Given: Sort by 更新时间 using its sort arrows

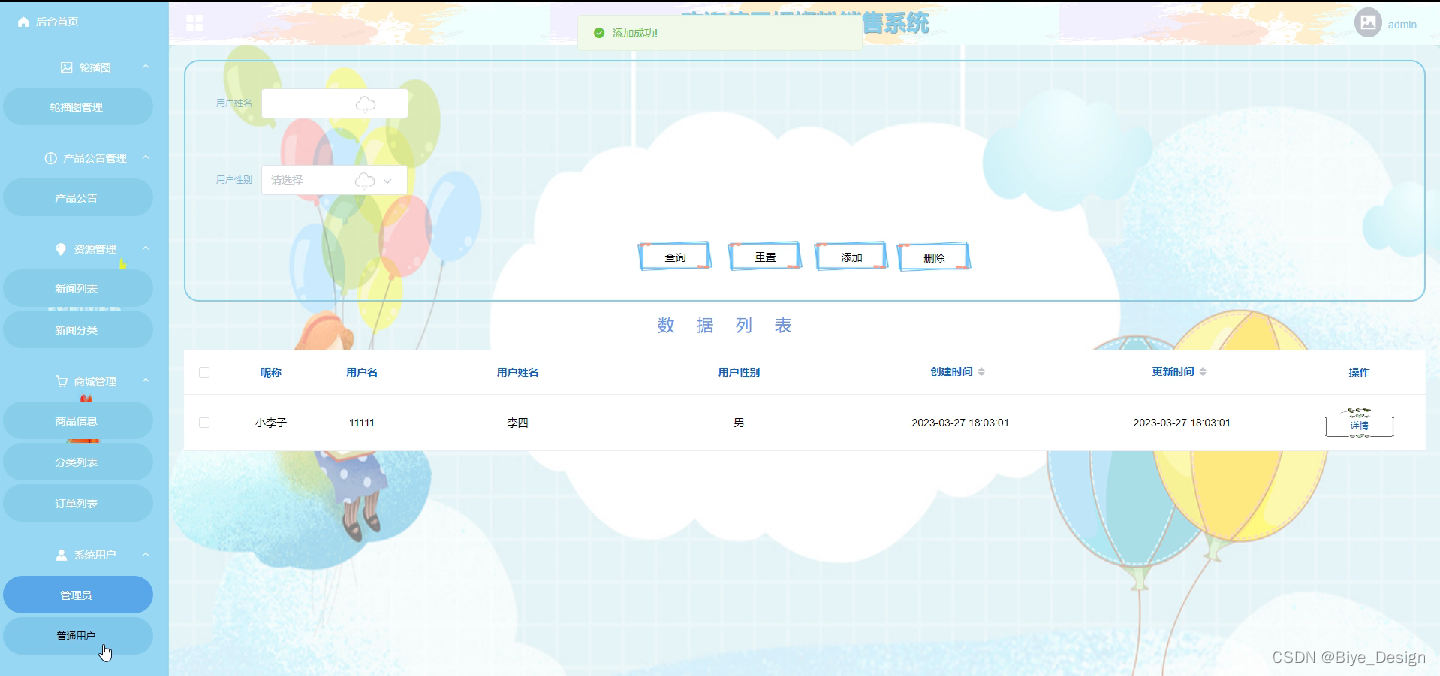Looking at the screenshot, I should point(1203,372).
